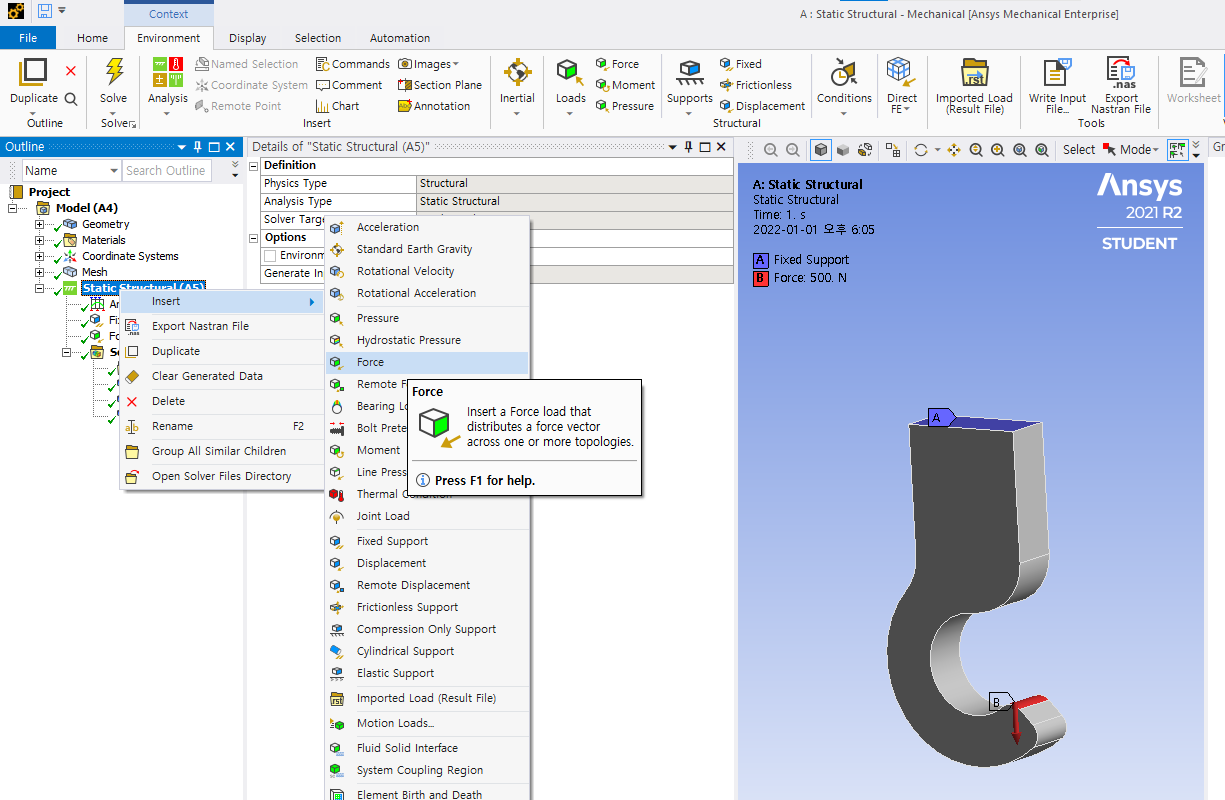The height and width of the screenshot is (800, 1225).
Task: Click Fixed support in ribbon
Action: coord(740,64)
